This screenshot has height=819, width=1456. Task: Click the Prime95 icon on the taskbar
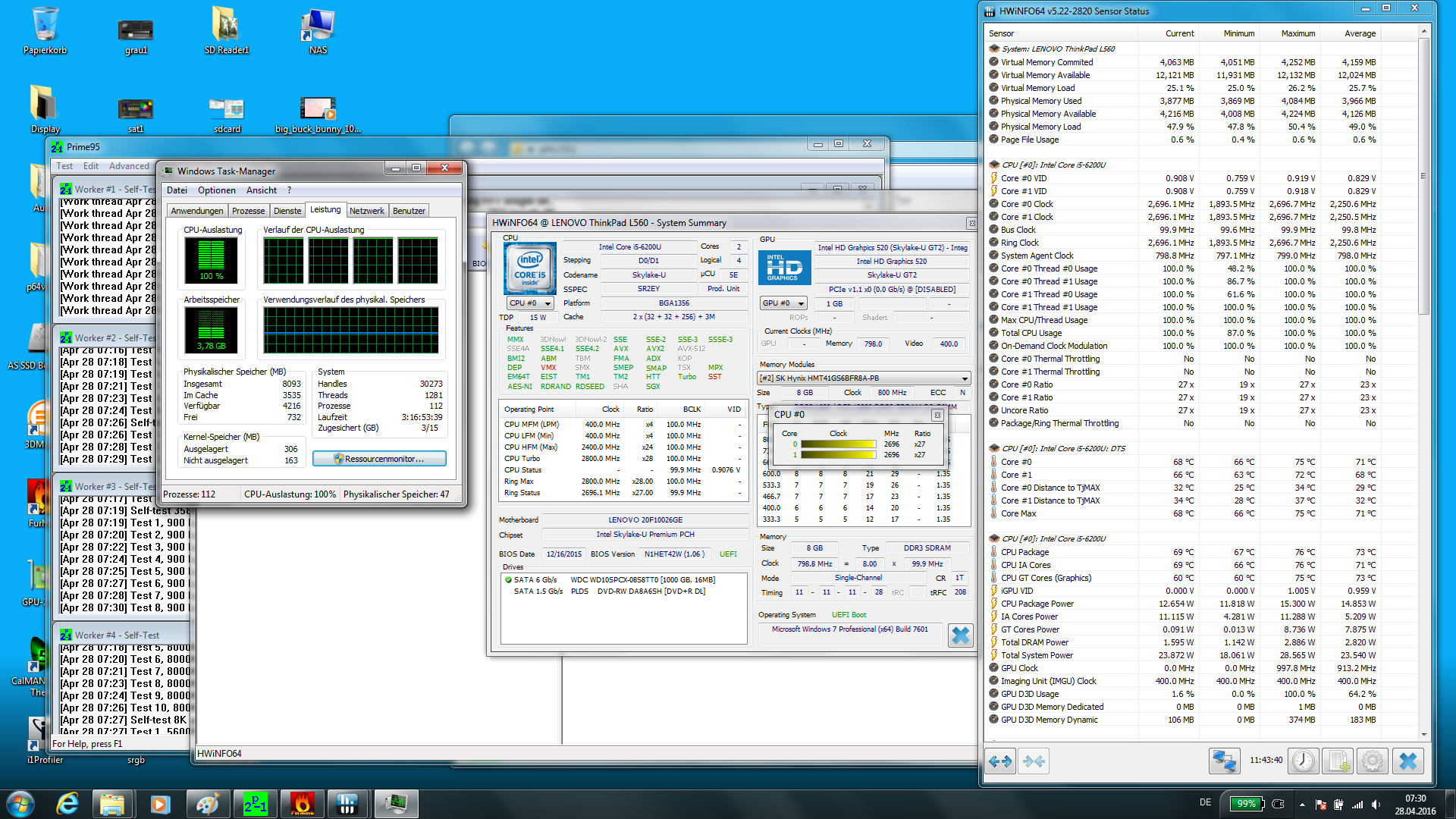point(255,804)
